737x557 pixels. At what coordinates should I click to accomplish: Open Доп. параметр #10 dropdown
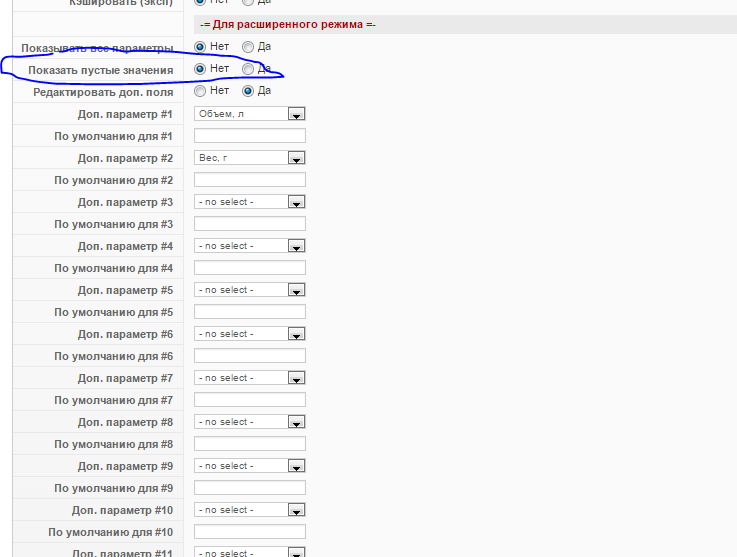click(250, 510)
